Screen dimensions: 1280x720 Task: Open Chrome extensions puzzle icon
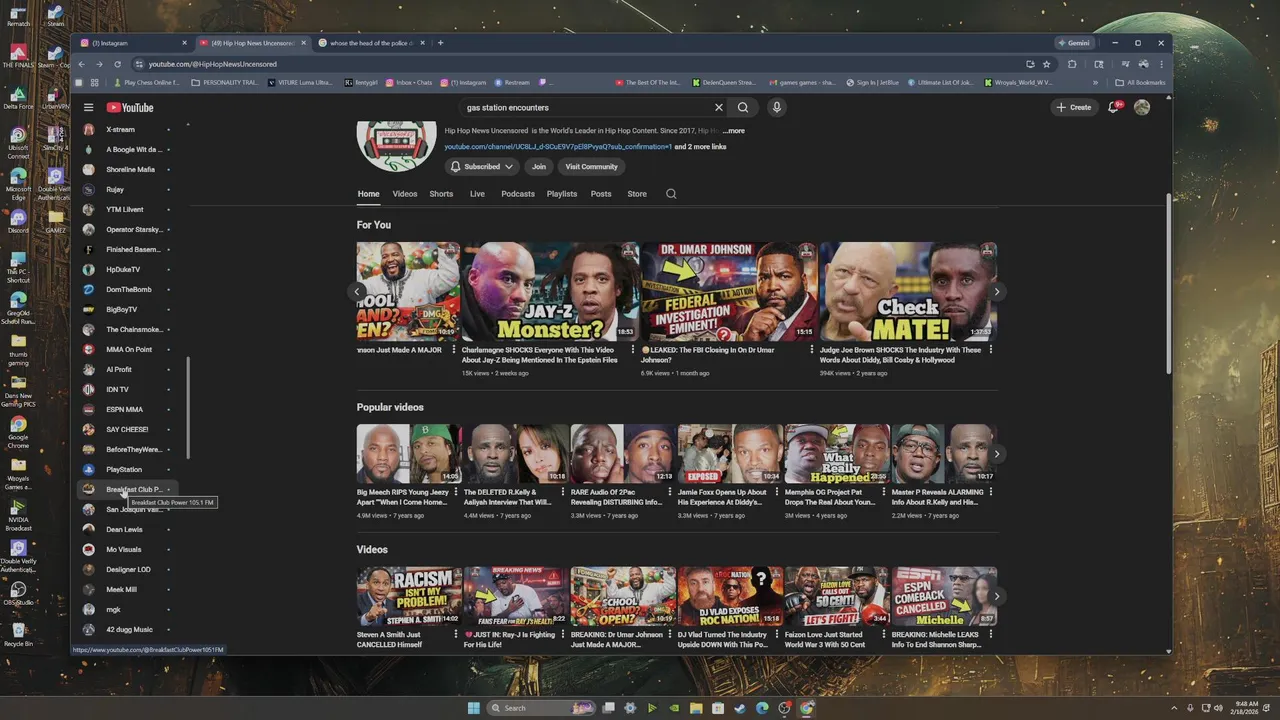click(x=1072, y=64)
